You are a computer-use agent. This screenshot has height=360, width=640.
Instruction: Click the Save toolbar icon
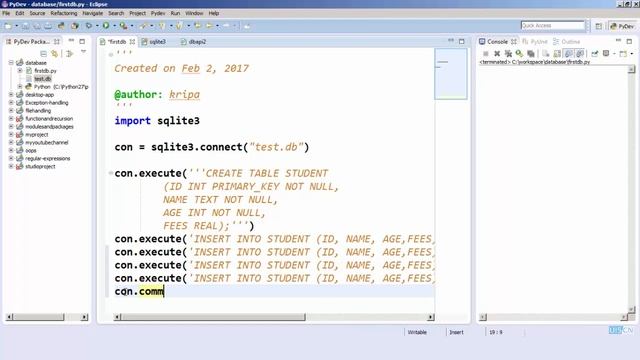pyautogui.click(x=26, y=26)
